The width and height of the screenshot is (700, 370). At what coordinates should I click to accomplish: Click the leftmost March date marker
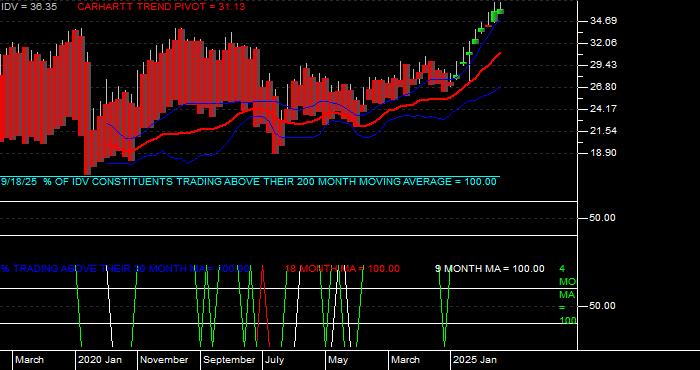click(x=30, y=360)
